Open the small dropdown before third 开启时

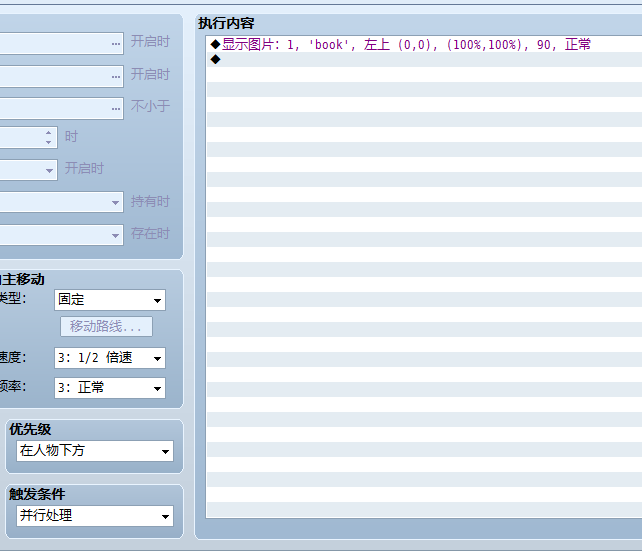49,170
